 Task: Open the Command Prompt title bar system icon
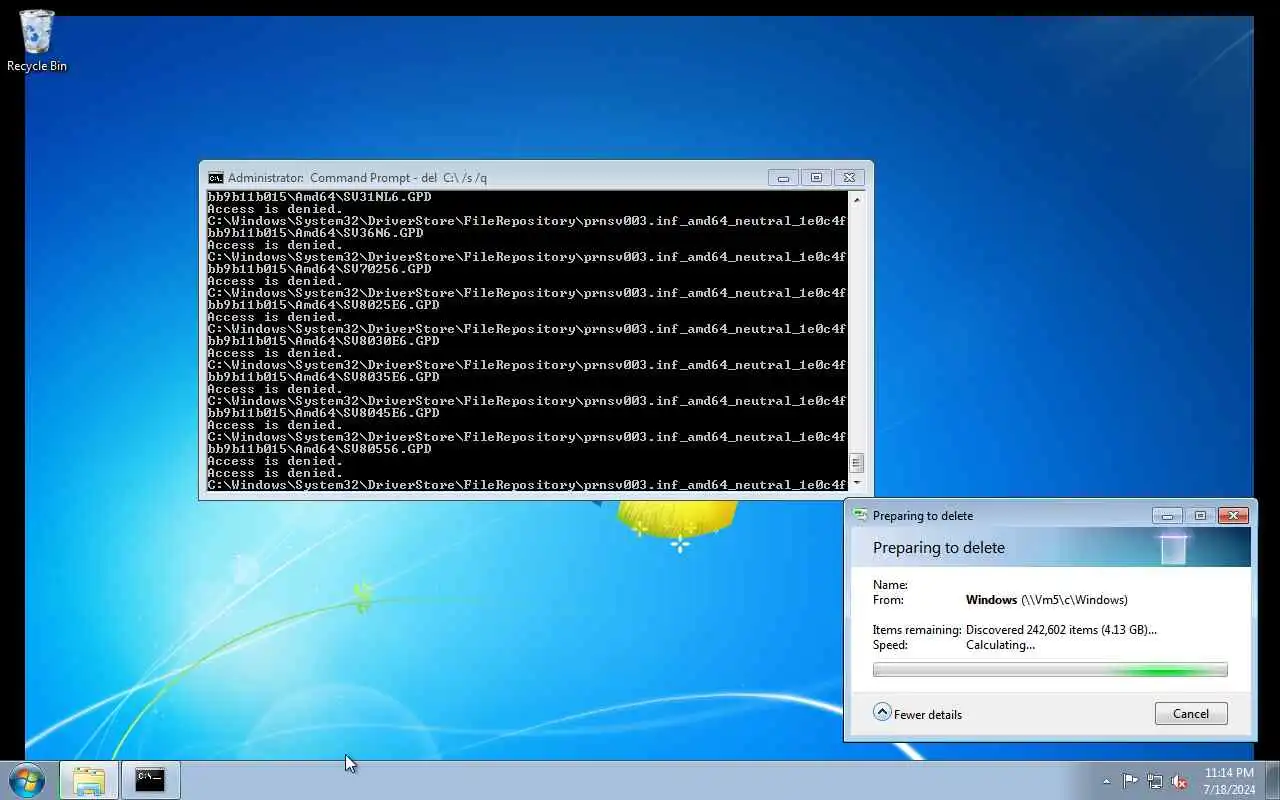pyautogui.click(x=215, y=178)
